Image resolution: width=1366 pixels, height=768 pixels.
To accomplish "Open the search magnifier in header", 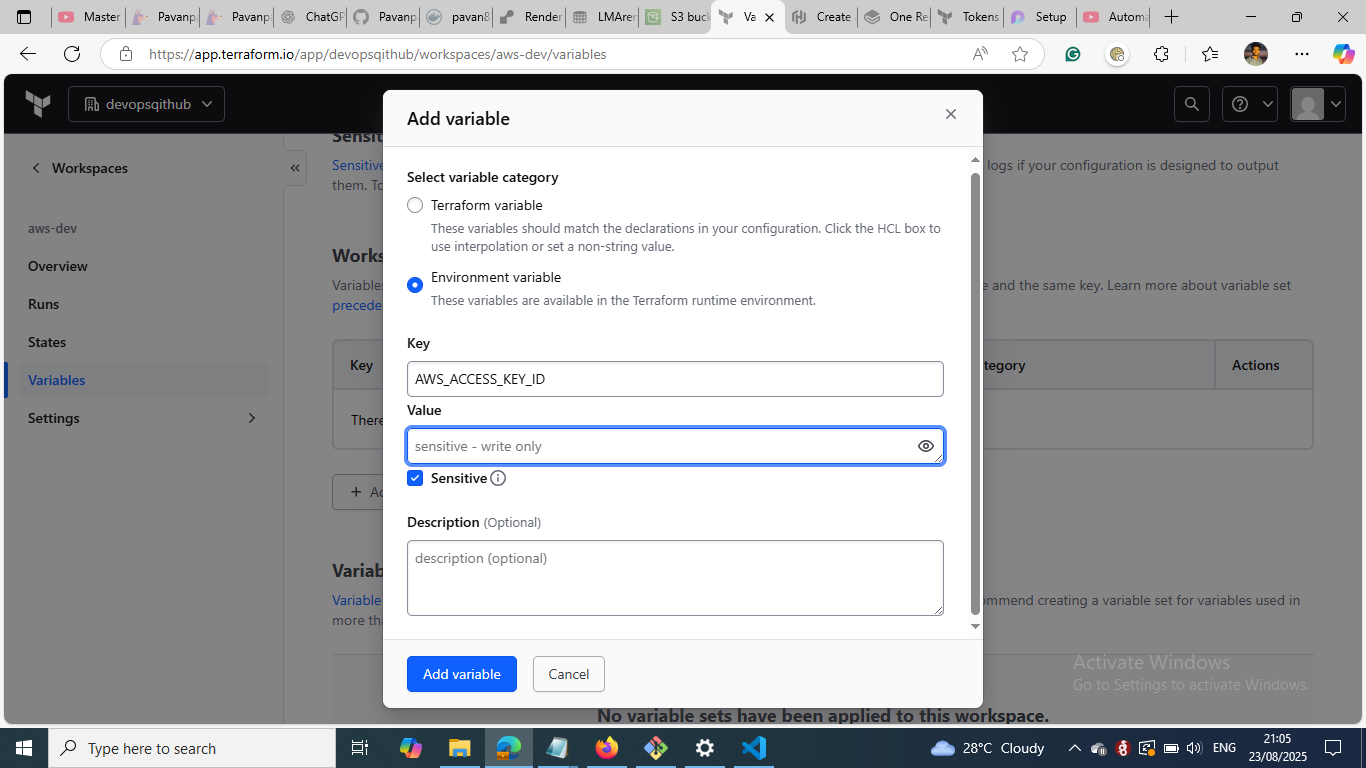I will click(x=1191, y=104).
